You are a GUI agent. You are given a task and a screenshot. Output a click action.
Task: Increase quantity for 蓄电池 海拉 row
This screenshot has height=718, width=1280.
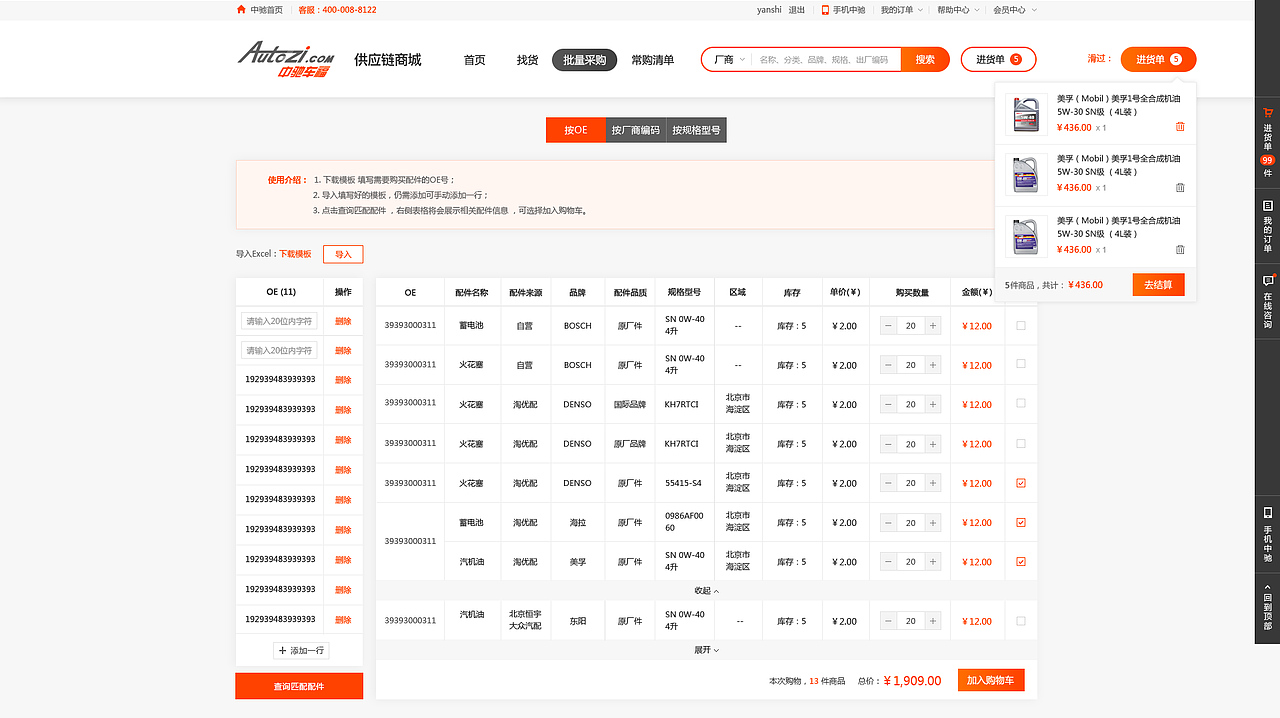pyautogui.click(x=933, y=523)
